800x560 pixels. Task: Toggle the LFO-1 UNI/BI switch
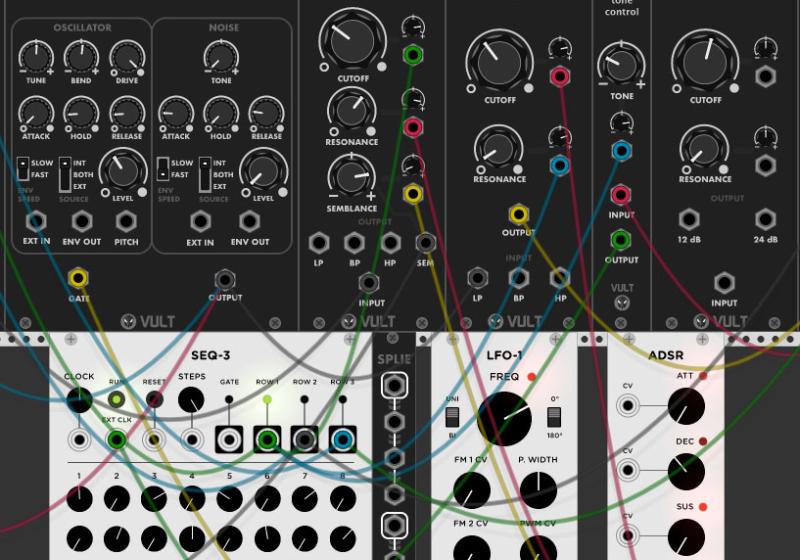pyautogui.click(x=451, y=419)
